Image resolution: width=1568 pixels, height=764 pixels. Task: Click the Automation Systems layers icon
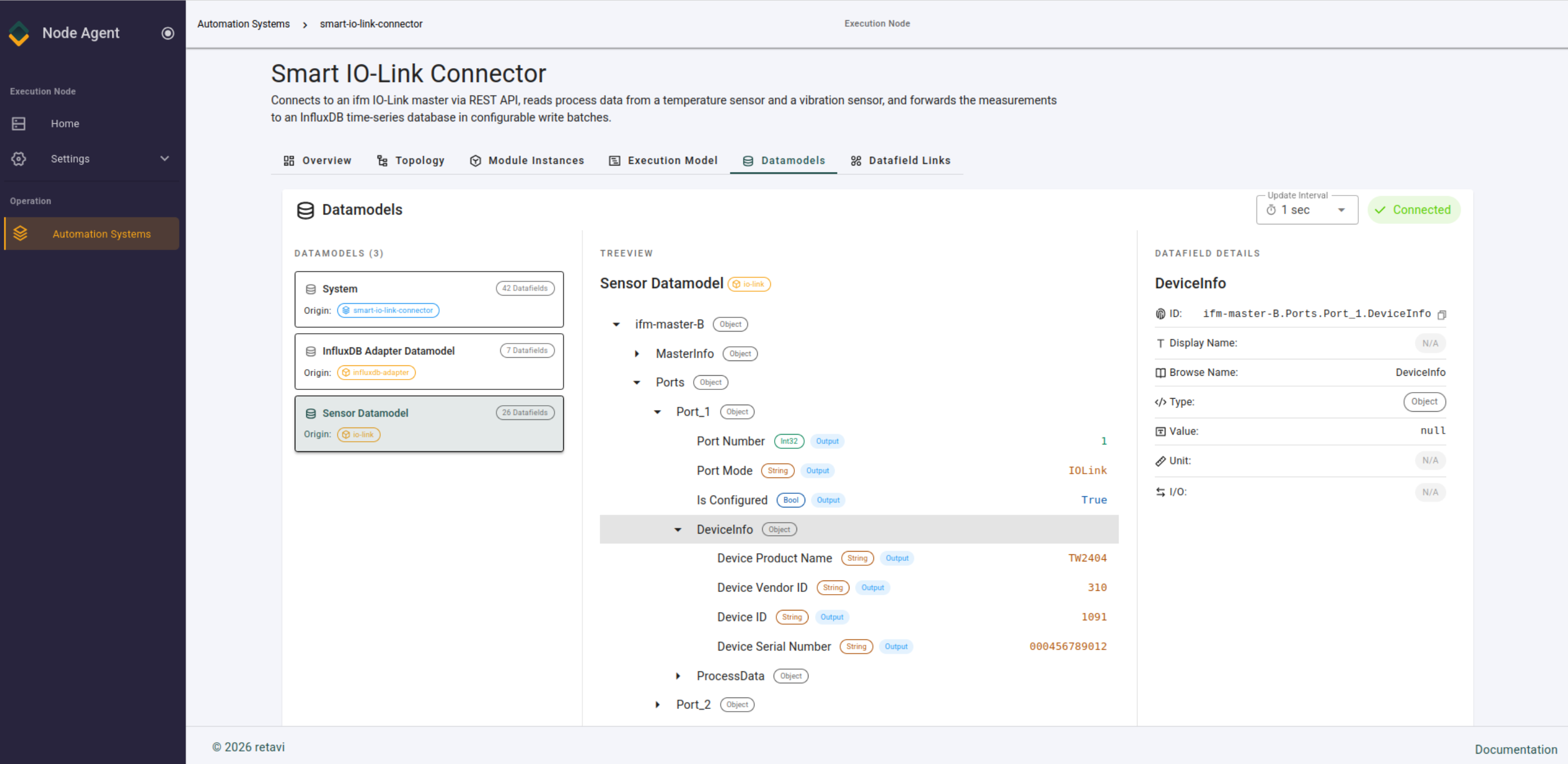pyautogui.click(x=20, y=234)
